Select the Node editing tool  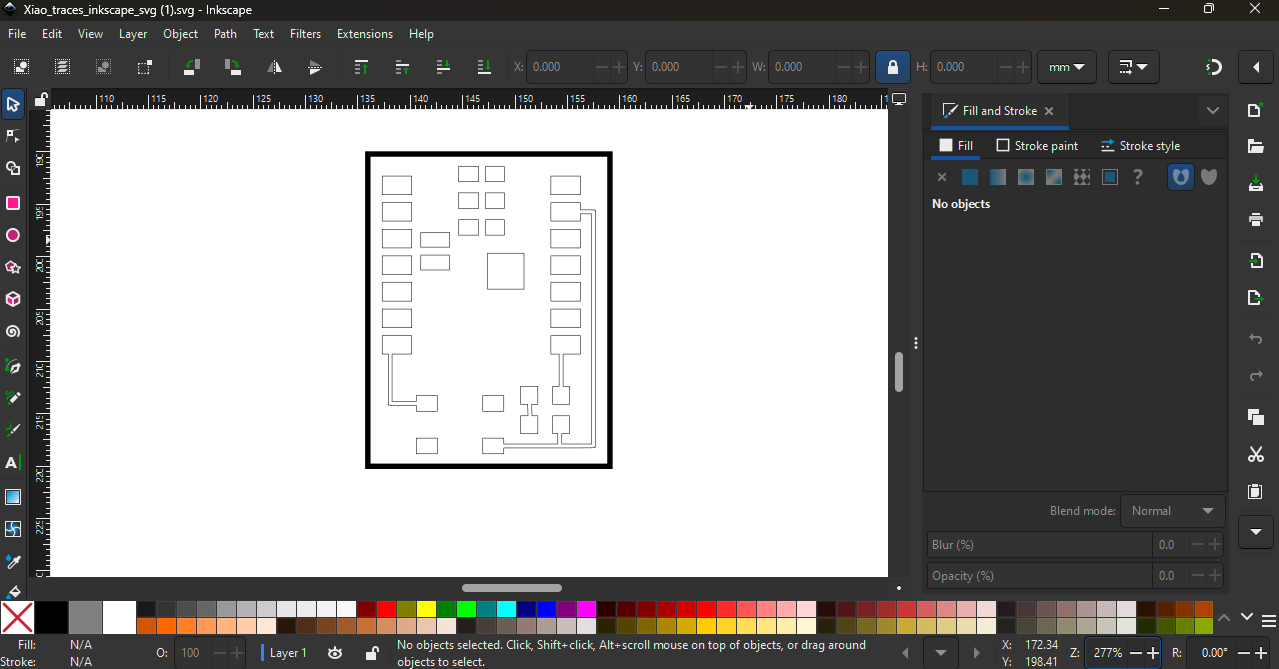click(13, 136)
